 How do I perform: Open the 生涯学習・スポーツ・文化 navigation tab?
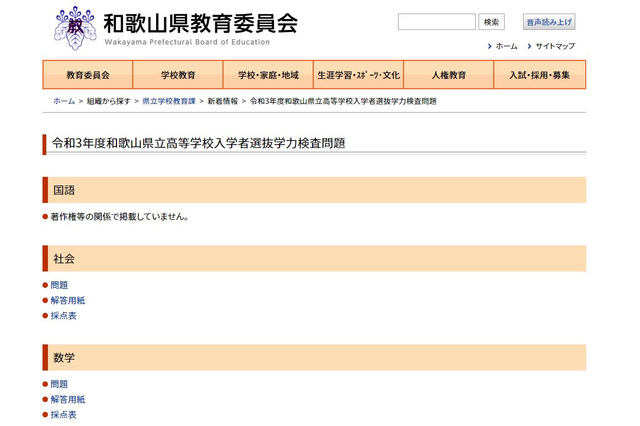tap(358, 75)
